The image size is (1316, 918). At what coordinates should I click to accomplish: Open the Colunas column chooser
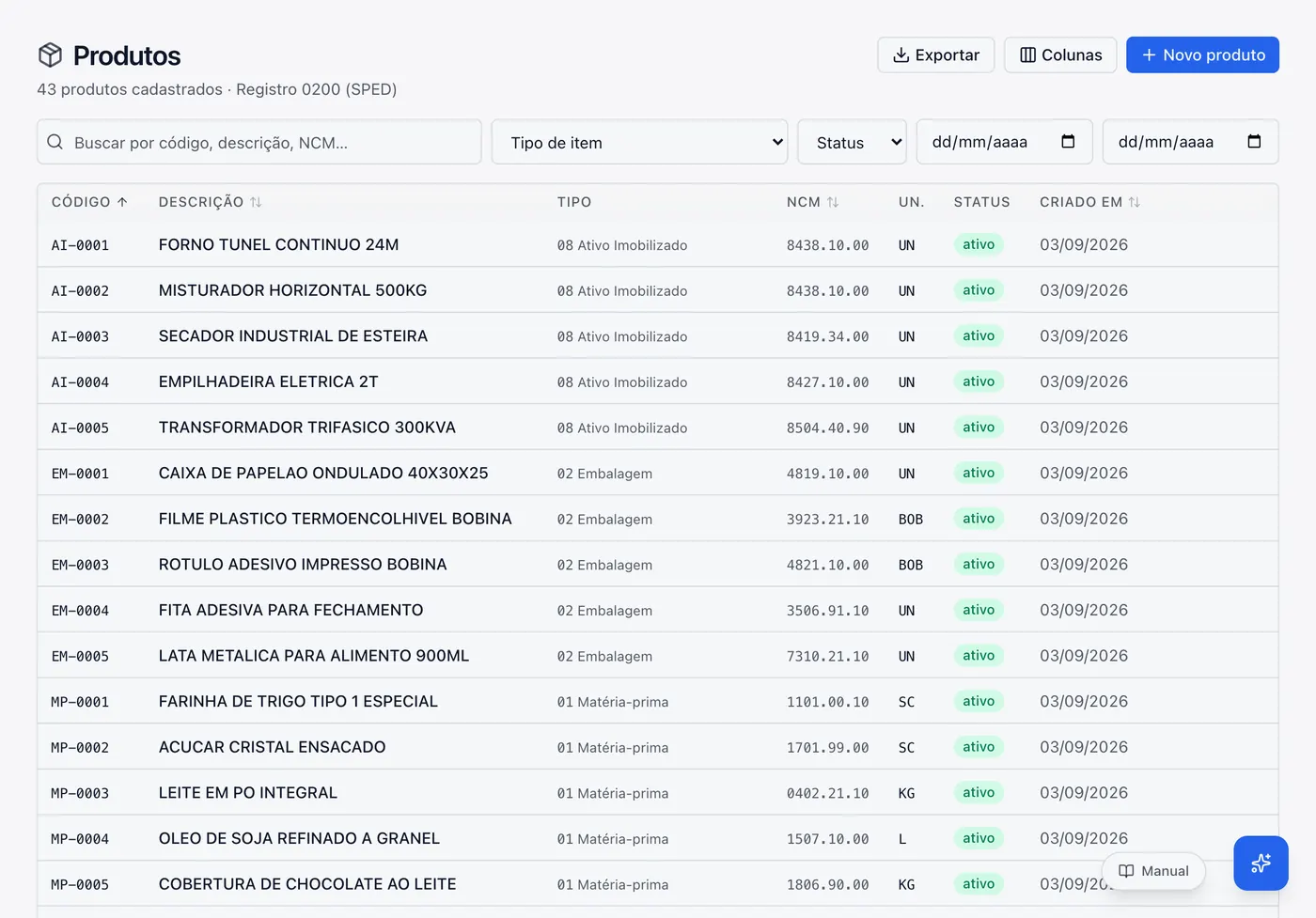(1060, 54)
